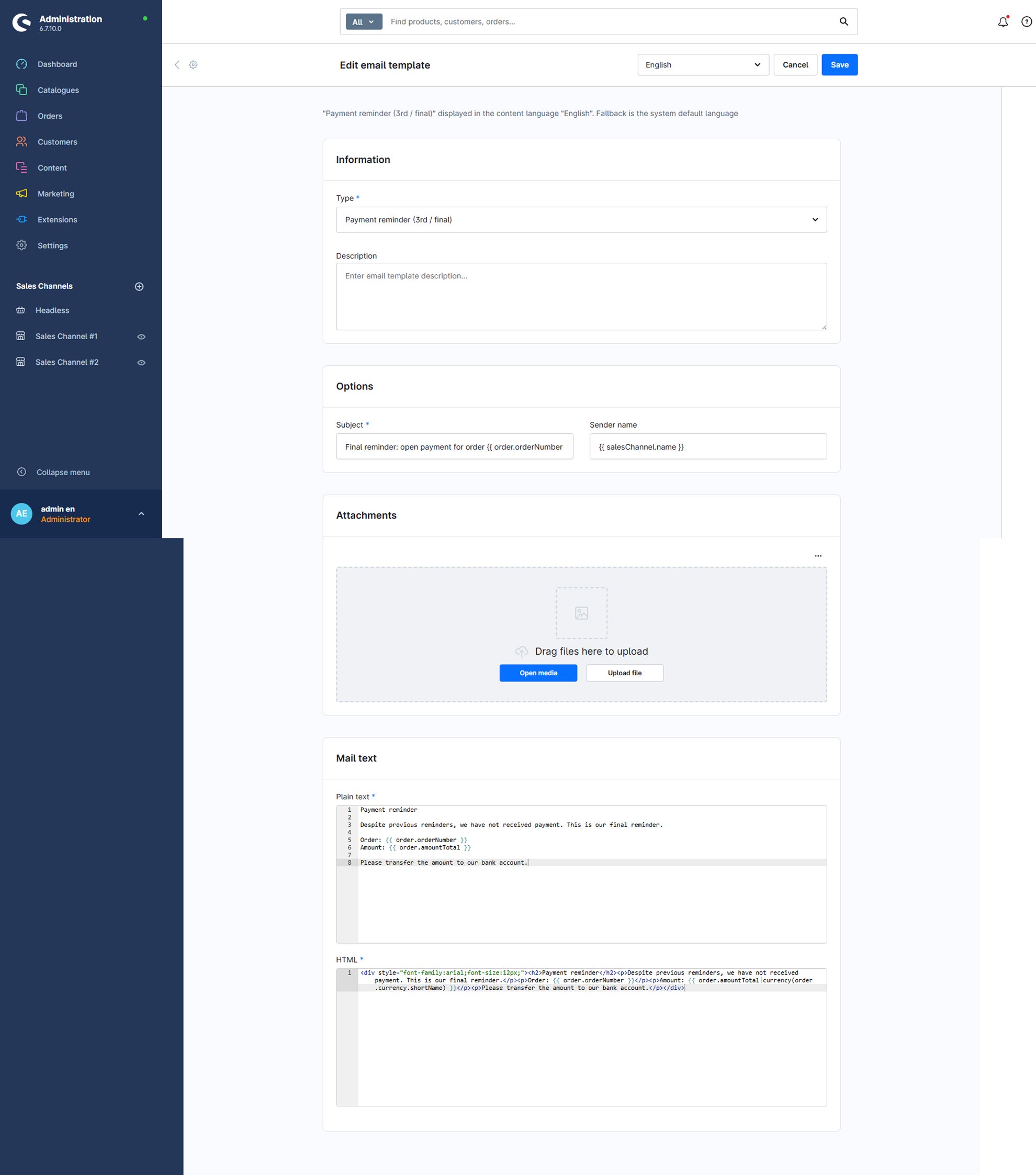Open the Dashboard icon in sidebar
The image size is (1036, 1175).
pos(22,64)
